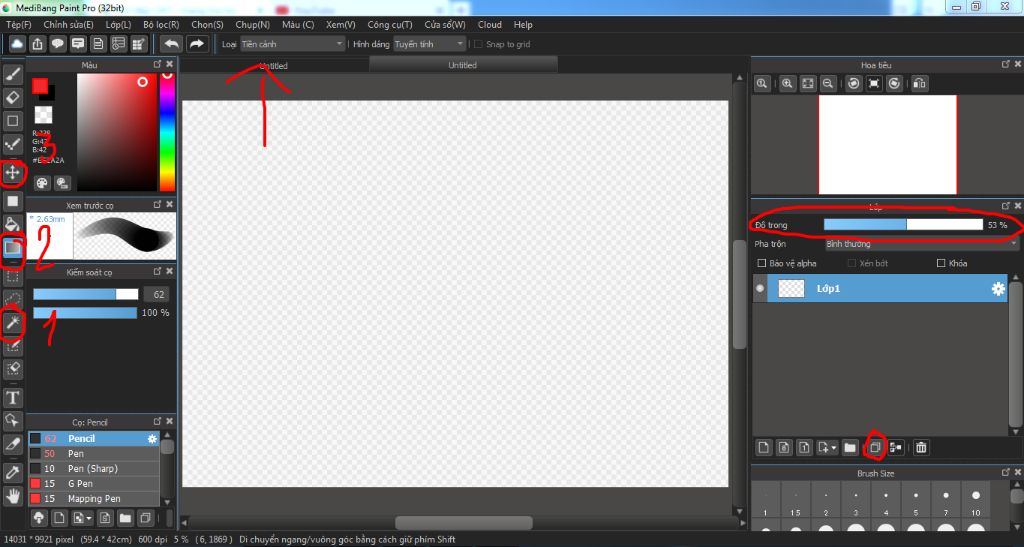Viewport: 1024px width, 547px height.
Task: Click the cloud icon in top toolbar
Action: point(18,44)
